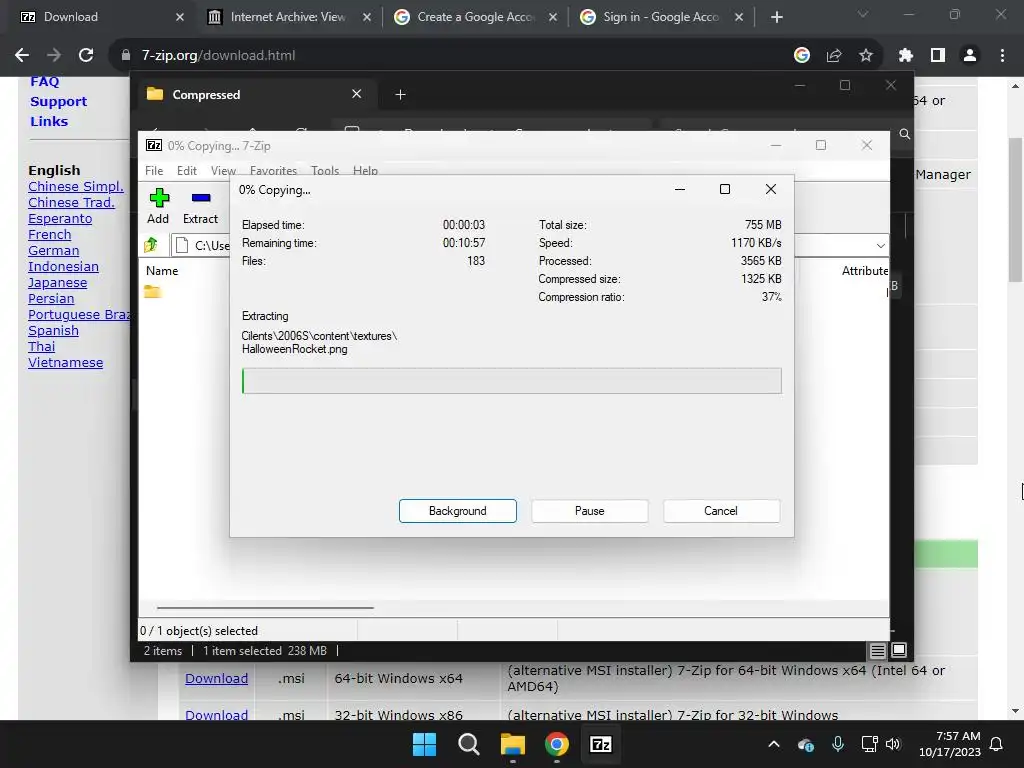Open Windows taskbar search
Image resolution: width=1024 pixels, height=768 pixels.
coord(468,744)
